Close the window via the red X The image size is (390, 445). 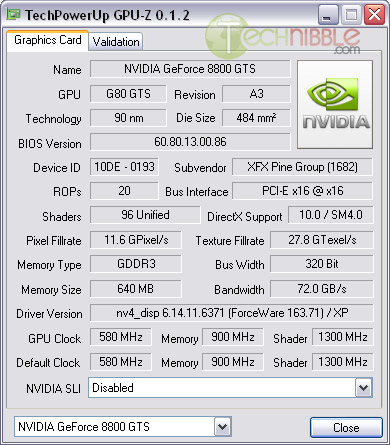coord(374,15)
